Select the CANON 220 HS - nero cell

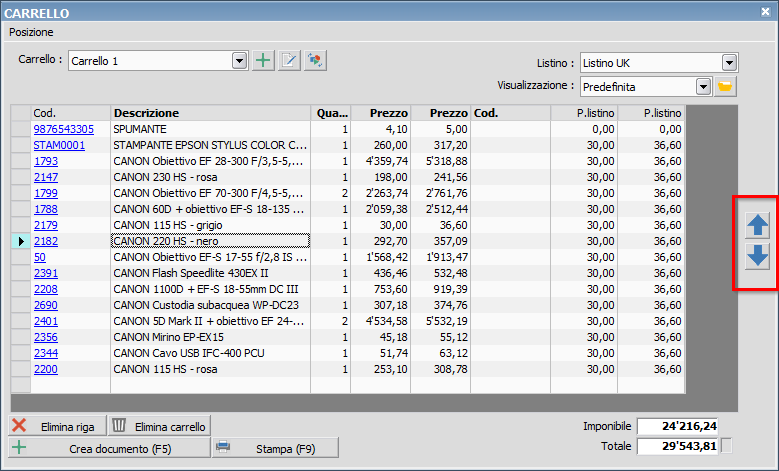click(211, 241)
